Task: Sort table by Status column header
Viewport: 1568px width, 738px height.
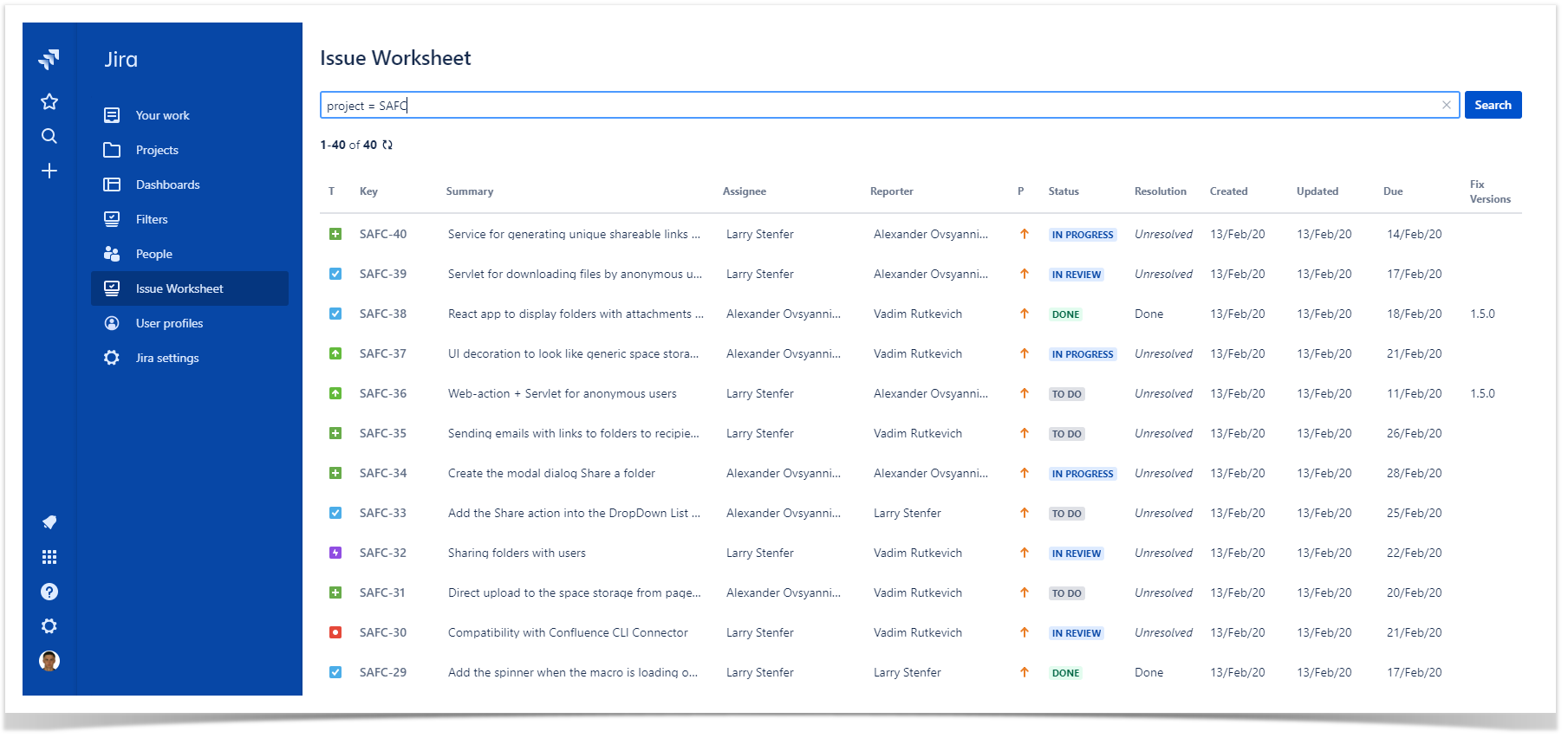Action: pos(1063,191)
